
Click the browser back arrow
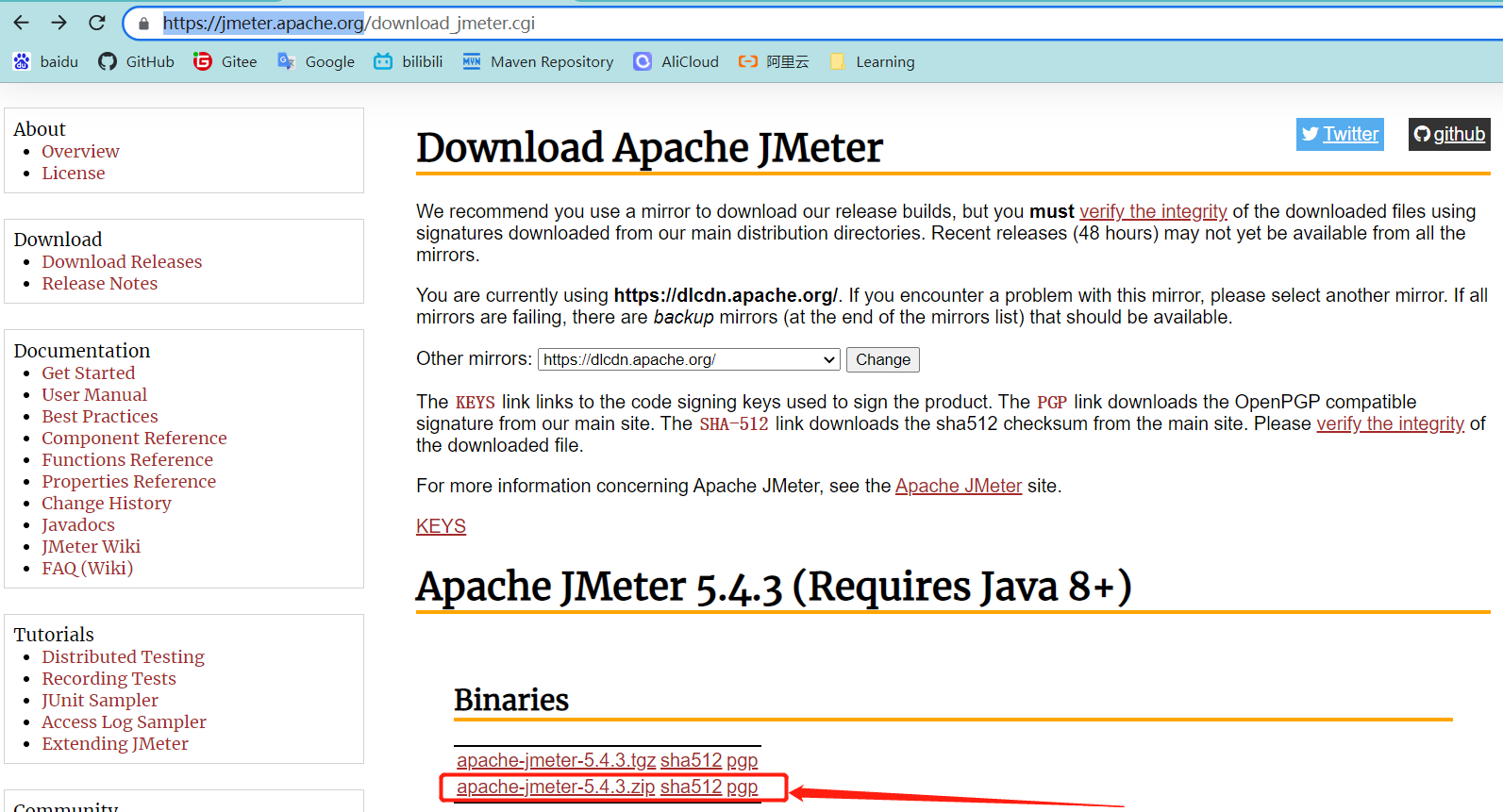click(22, 23)
